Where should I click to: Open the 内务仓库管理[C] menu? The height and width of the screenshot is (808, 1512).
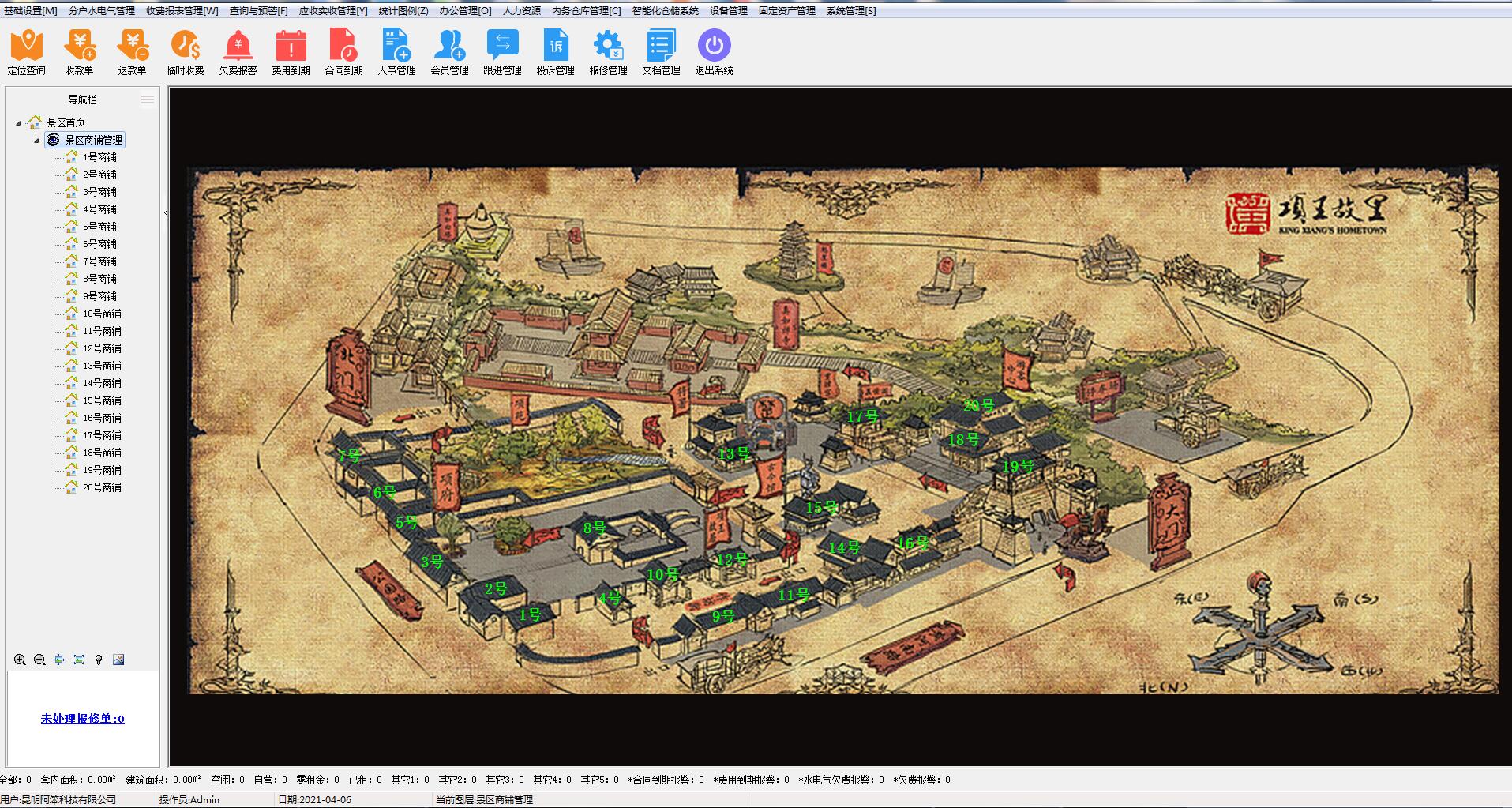(587, 11)
